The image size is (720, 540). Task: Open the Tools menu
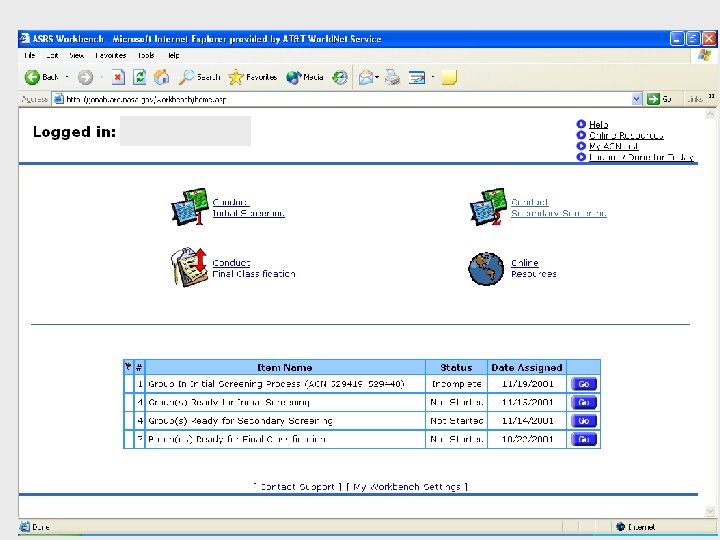[146, 55]
